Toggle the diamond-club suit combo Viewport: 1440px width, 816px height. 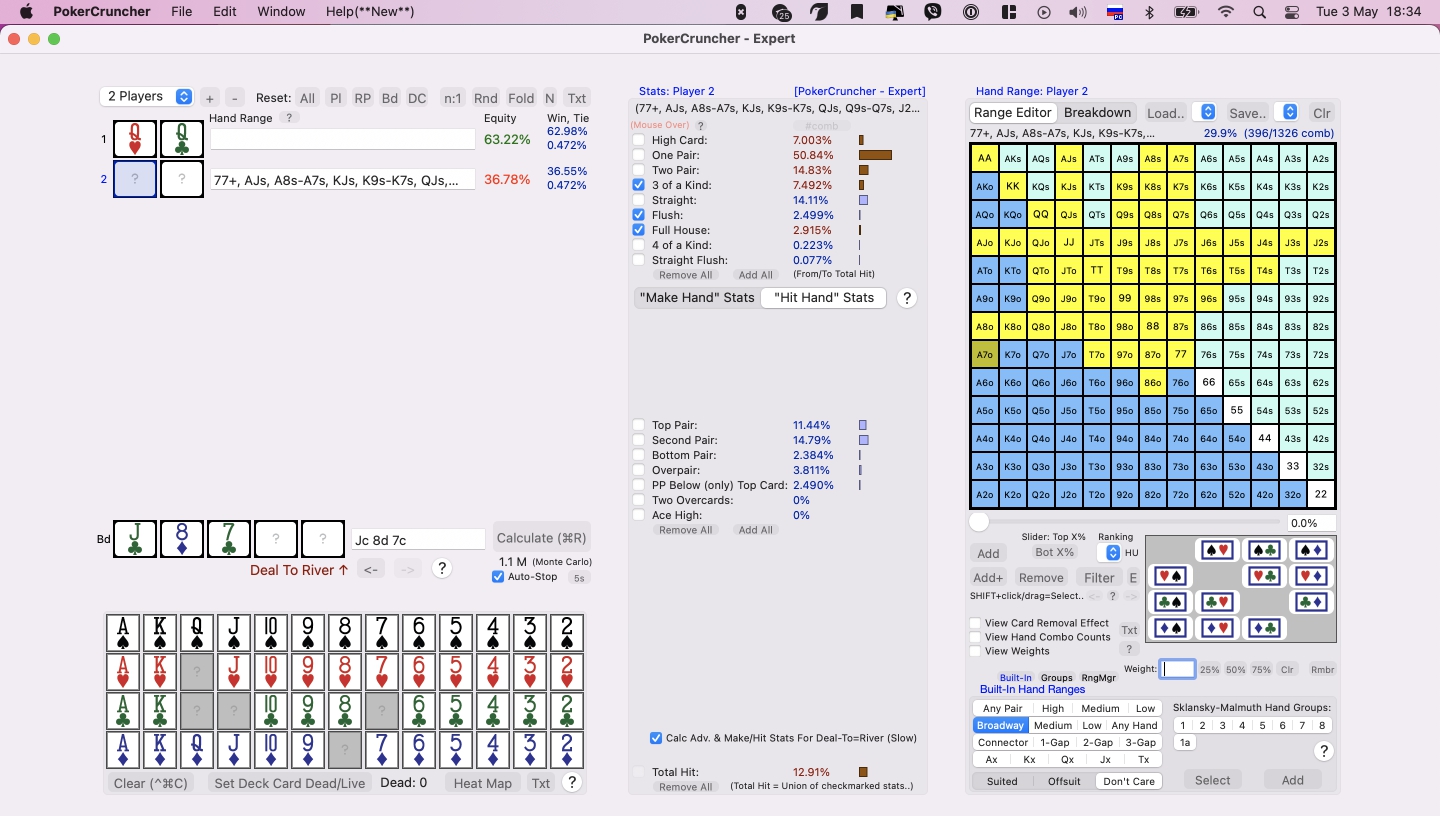pyautogui.click(x=1263, y=628)
